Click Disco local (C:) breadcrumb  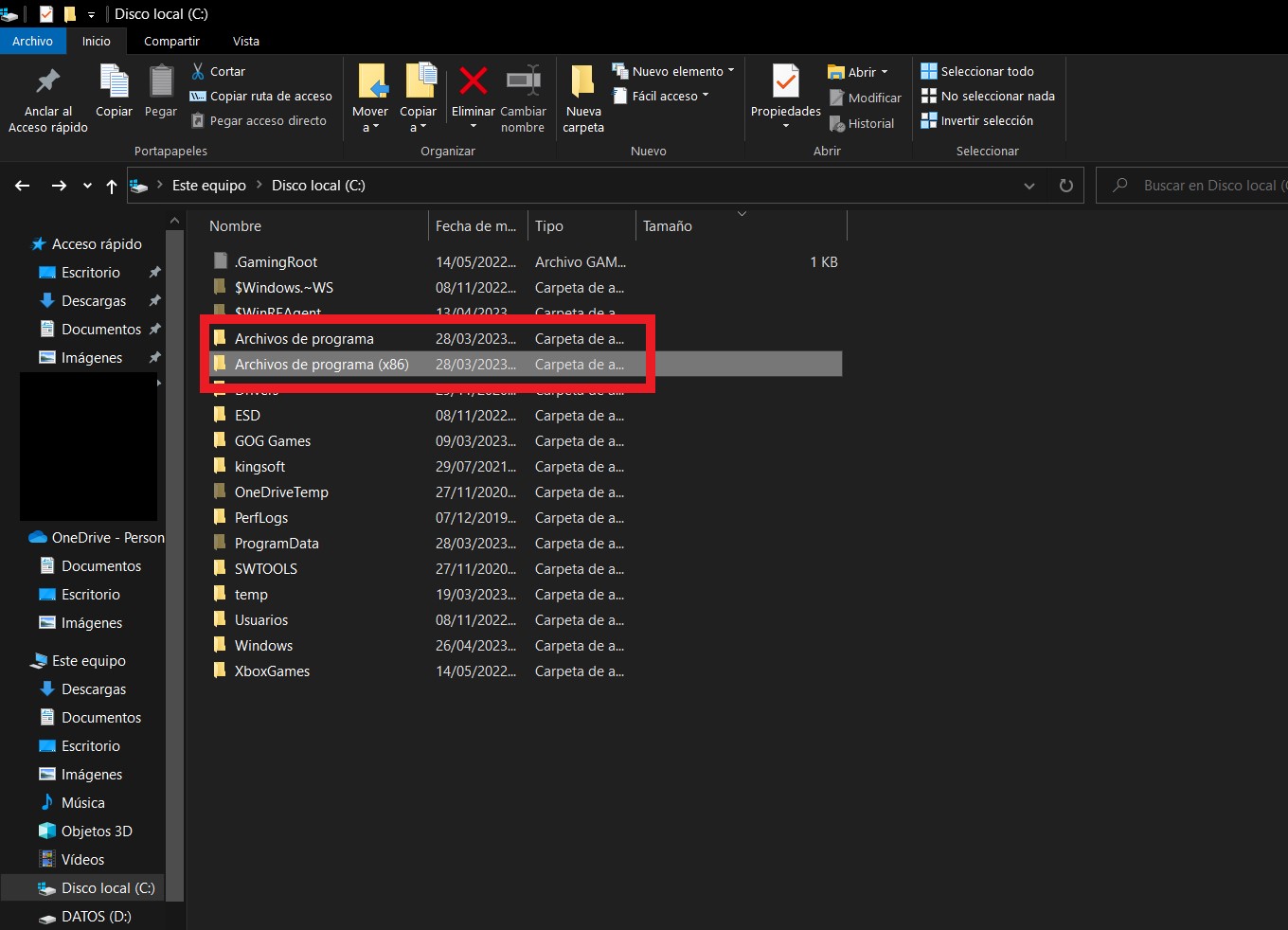click(318, 186)
